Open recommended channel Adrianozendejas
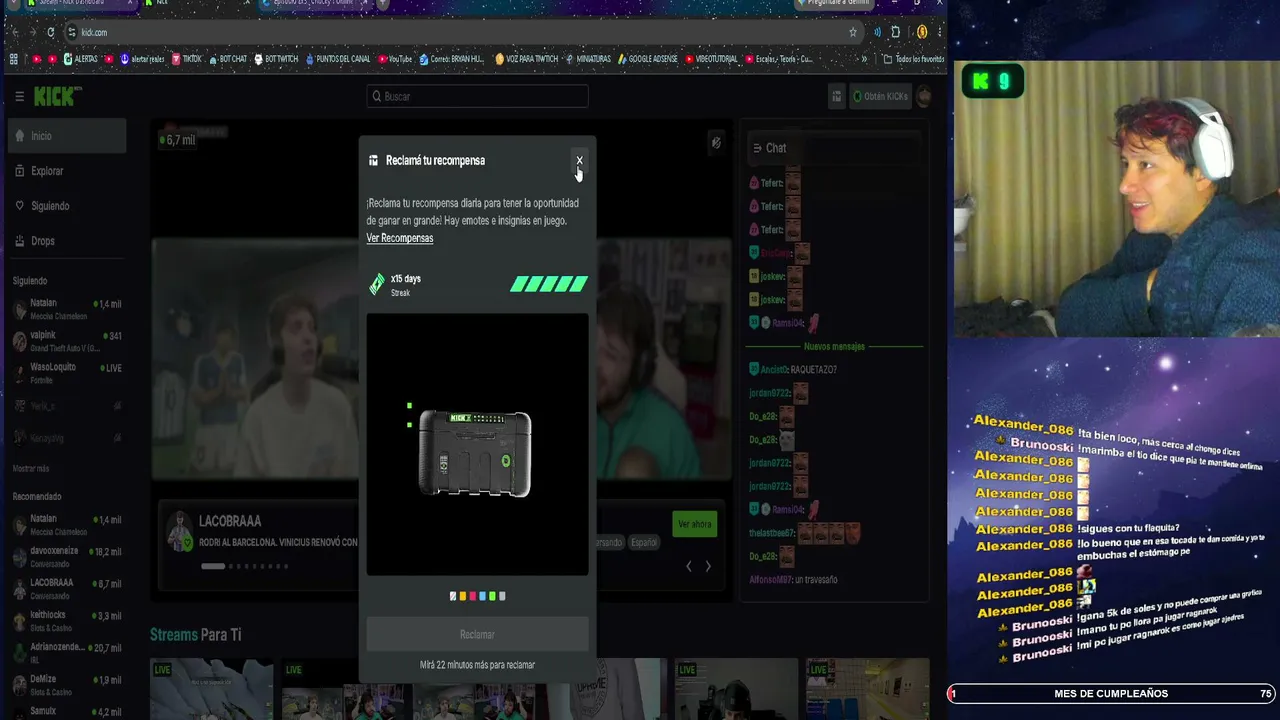The width and height of the screenshot is (1280, 720). (66, 653)
